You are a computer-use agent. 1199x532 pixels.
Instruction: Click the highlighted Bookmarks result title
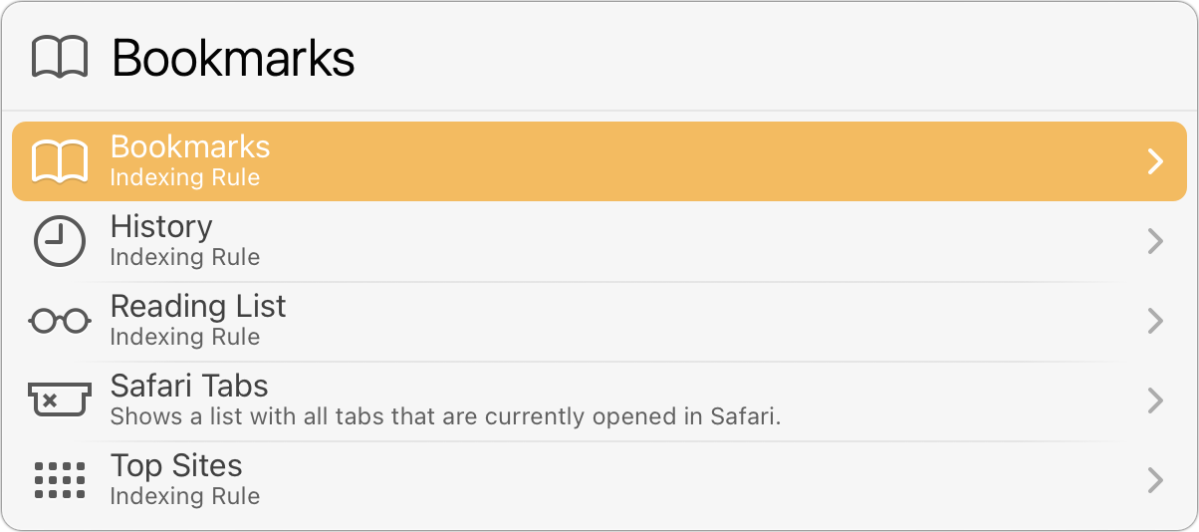(190, 147)
